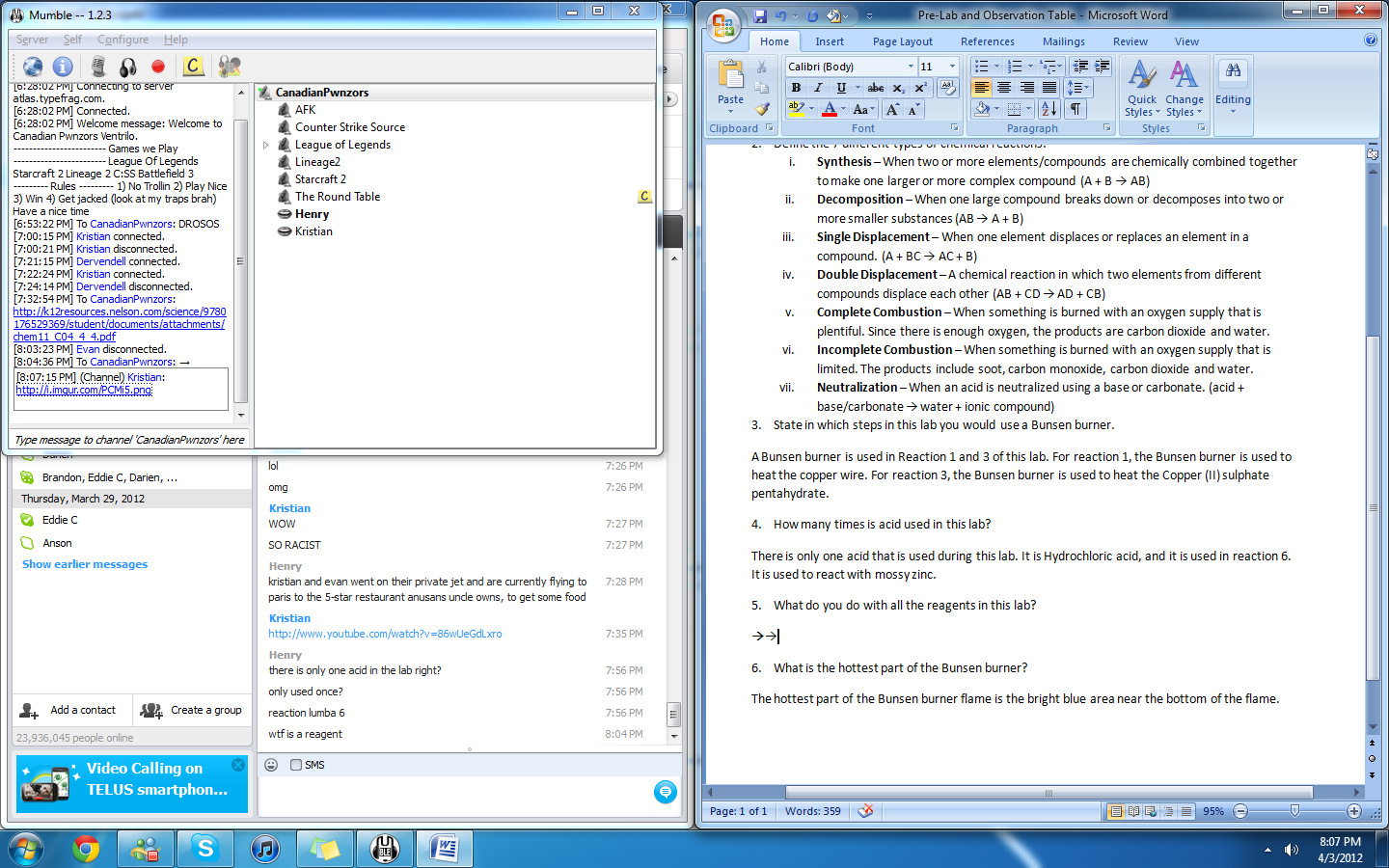This screenshot has width=1389, height=868.
Task: Increase indent in Paragraph group
Action: pyautogui.click(x=1103, y=67)
